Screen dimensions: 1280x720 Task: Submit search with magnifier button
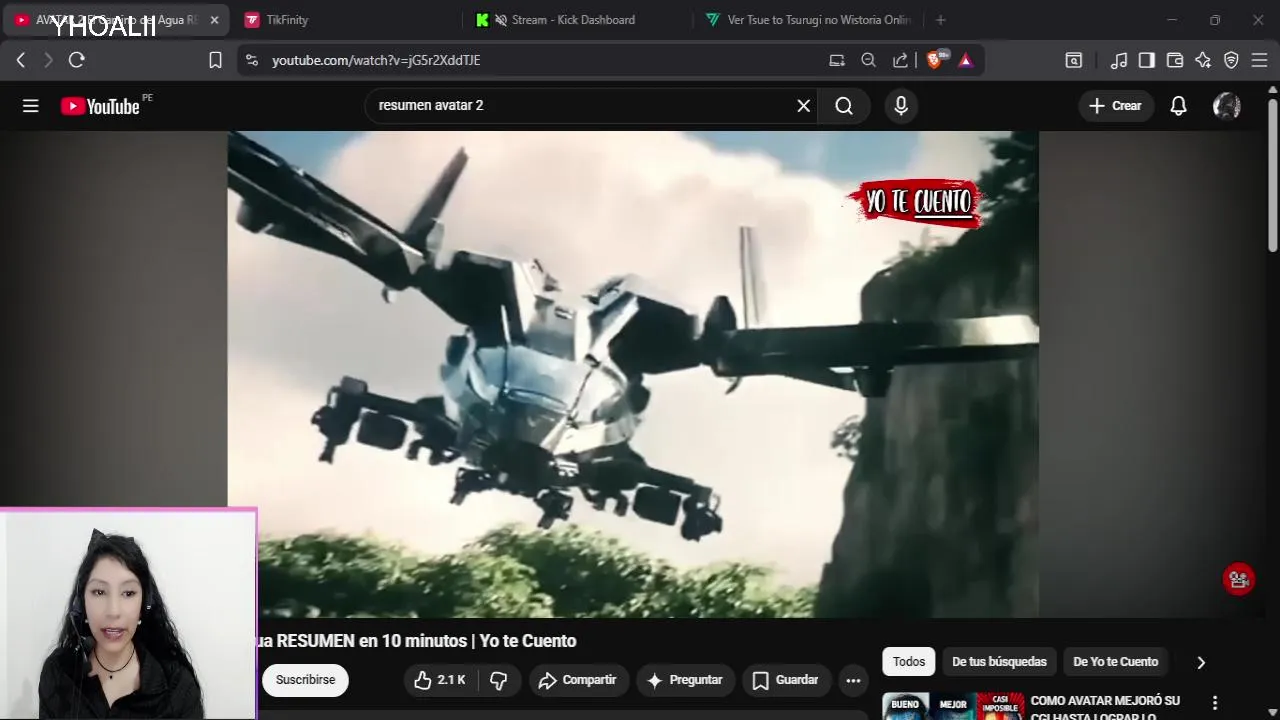pos(844,106)
